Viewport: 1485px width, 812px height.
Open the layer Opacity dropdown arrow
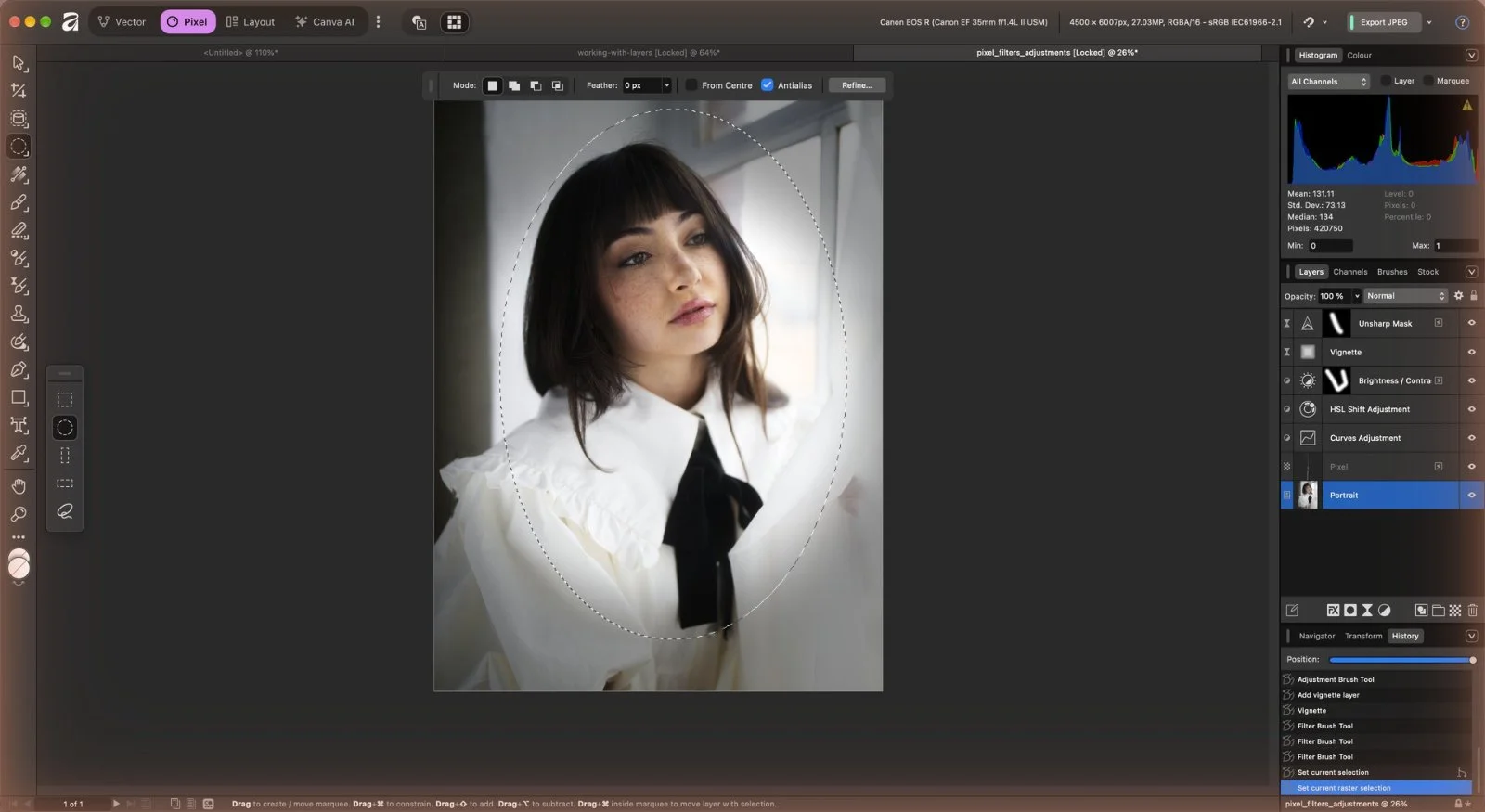click(x=1356, y=296)
